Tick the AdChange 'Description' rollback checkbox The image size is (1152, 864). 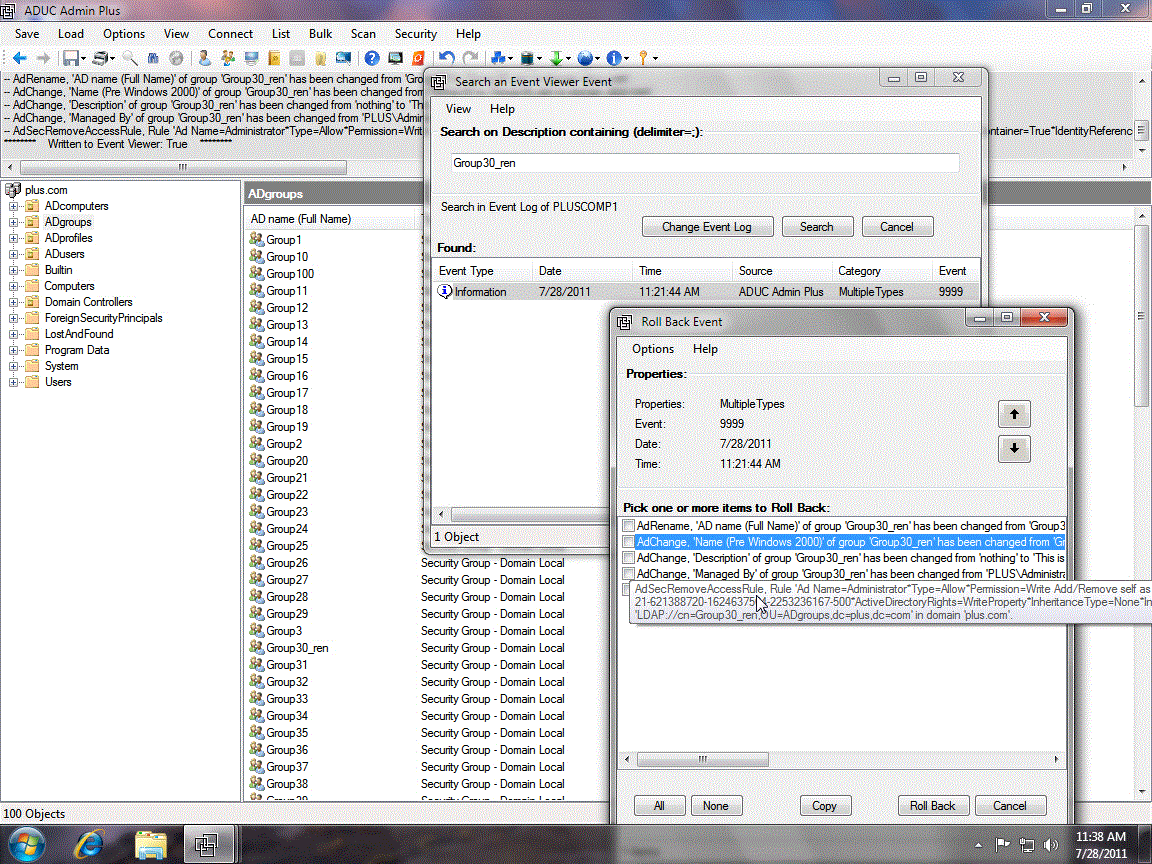(x=628, y=558)
